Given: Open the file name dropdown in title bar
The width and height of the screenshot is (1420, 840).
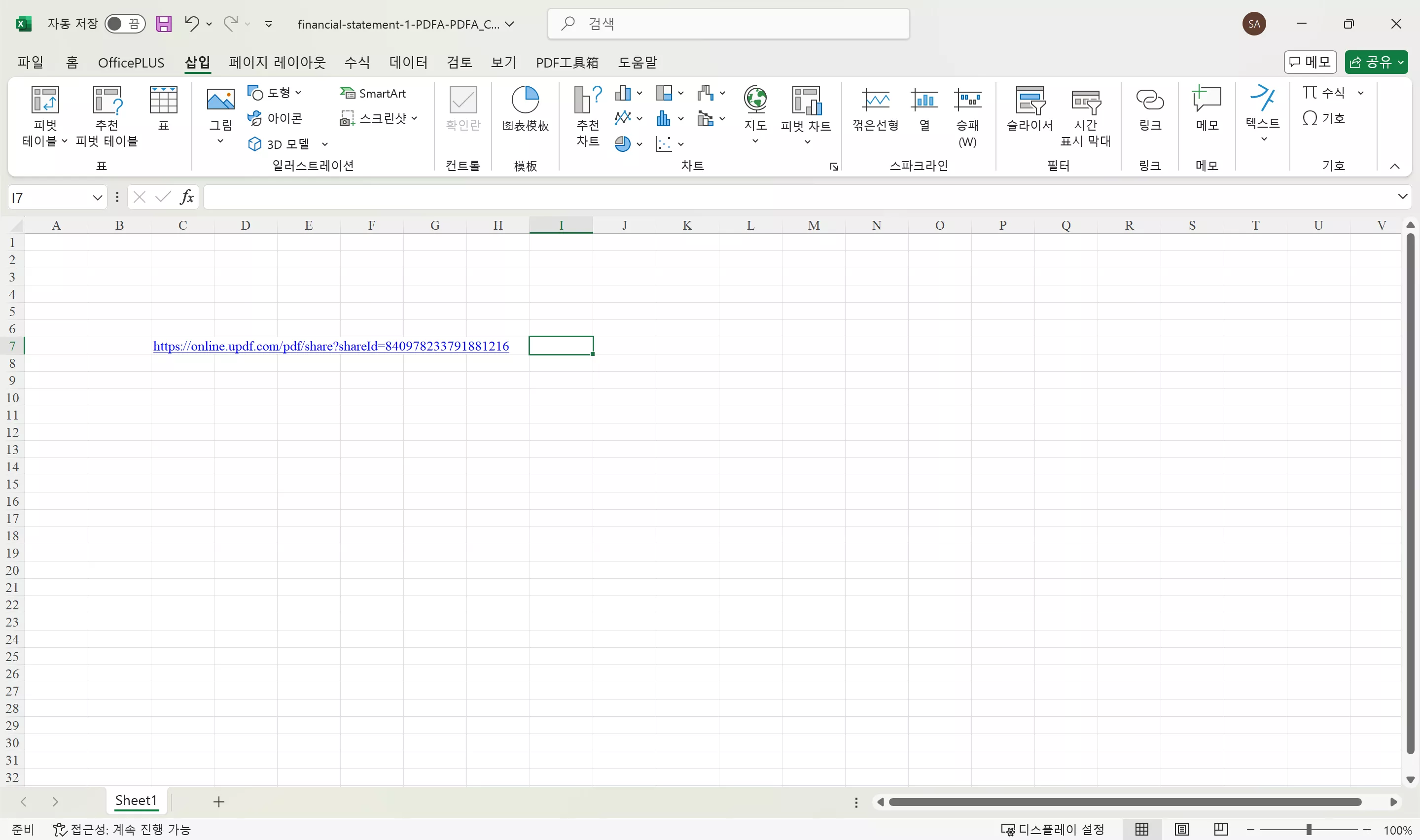Looking at the screenshot, I should click(509, 24).
